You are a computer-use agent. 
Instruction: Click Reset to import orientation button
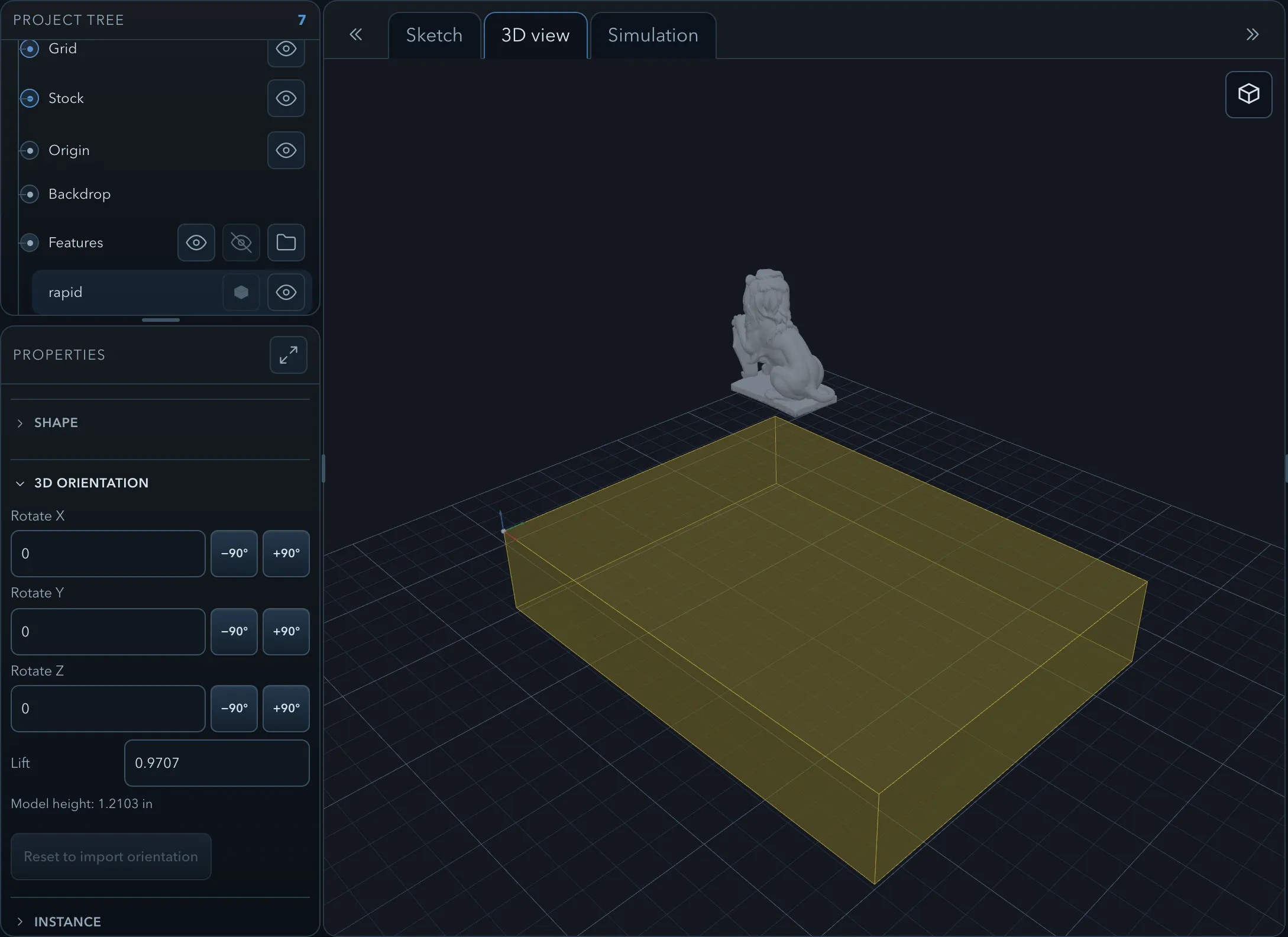point(111,857)
